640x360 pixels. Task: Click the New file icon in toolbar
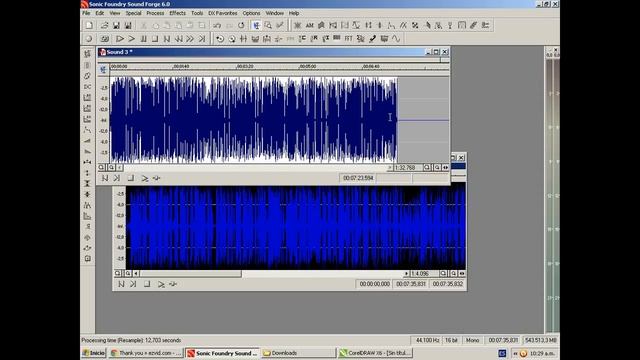89,25
